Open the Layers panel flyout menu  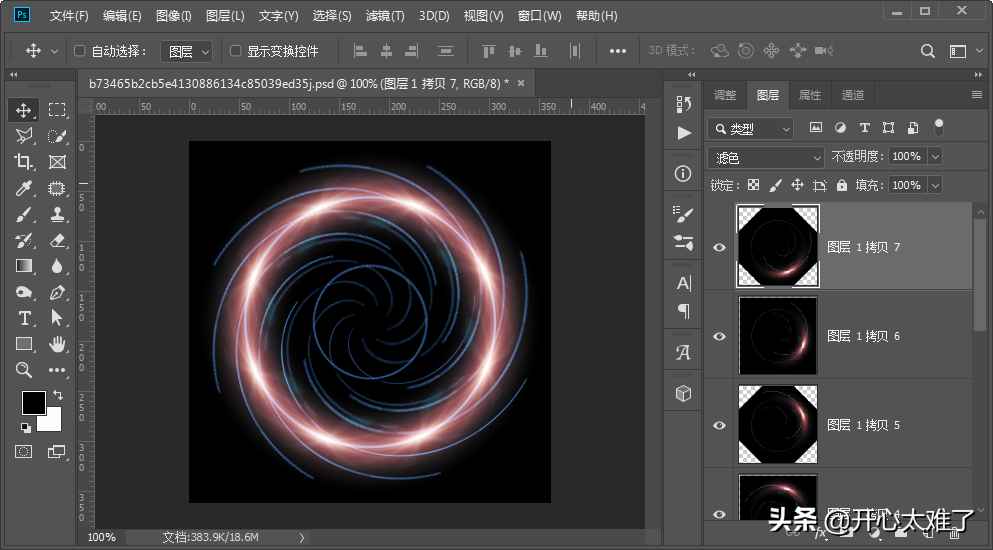click(x=977, y=94)
